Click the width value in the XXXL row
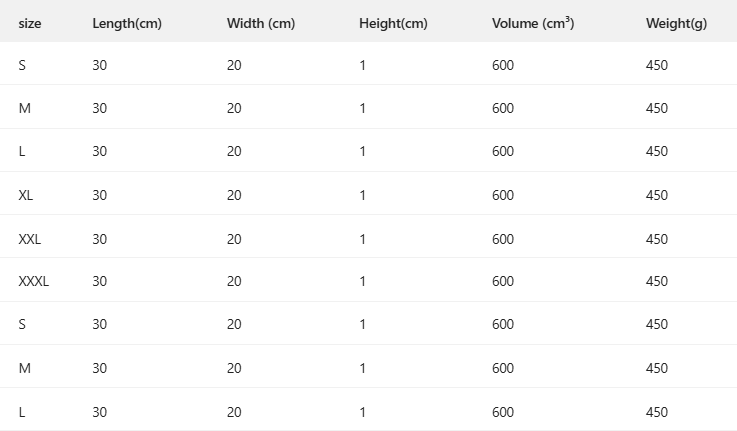737x431 pixels. [x=234, y=282]
